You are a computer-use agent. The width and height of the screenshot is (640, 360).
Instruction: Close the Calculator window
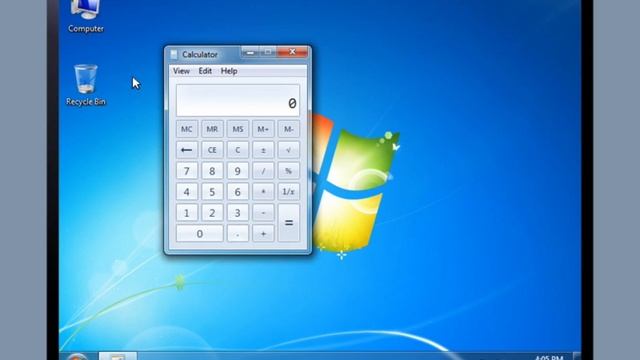tap(292, 52)
